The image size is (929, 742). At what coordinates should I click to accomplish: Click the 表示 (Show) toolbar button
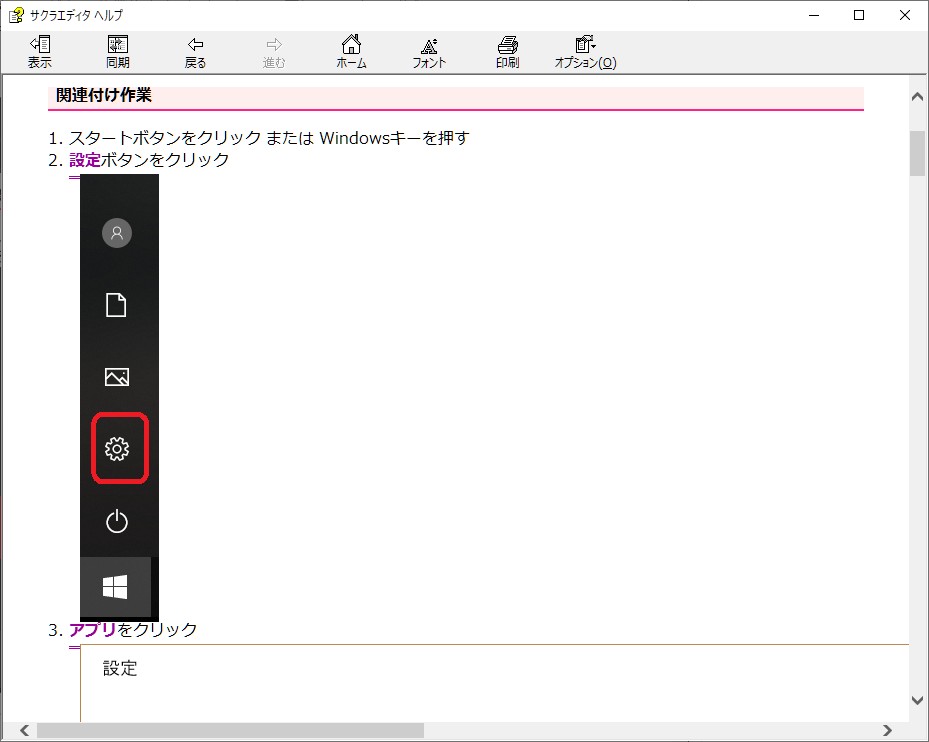40,52
